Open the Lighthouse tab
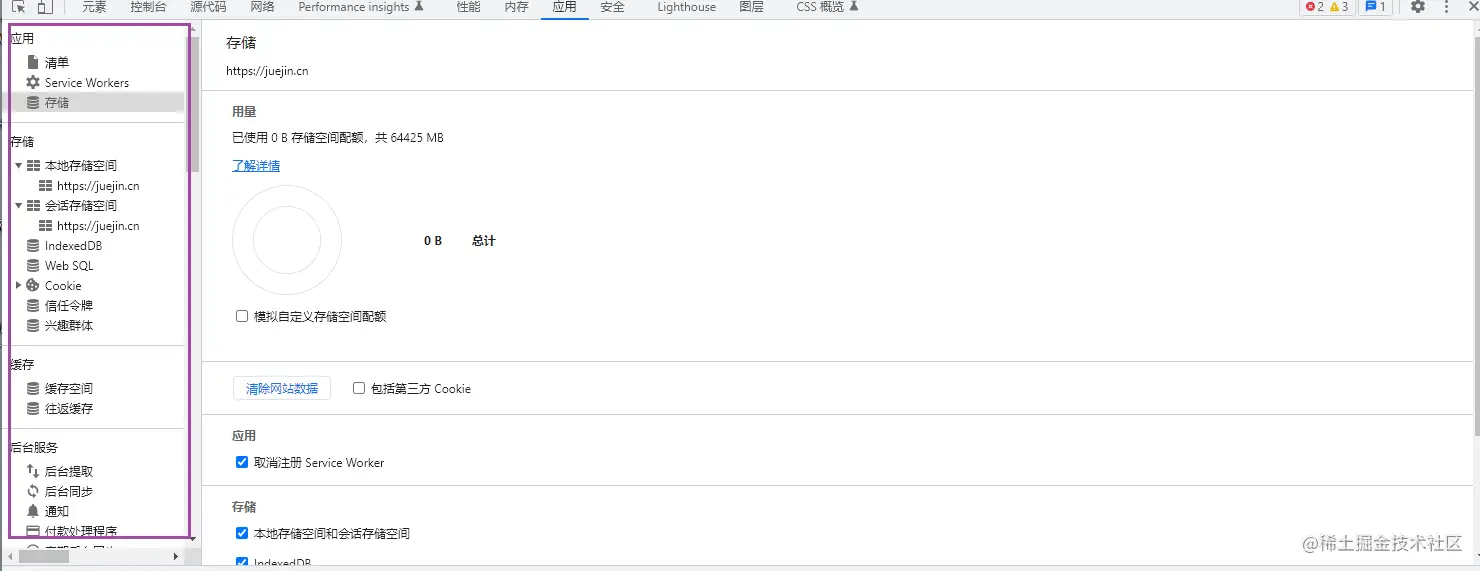This screenshot has width=1480, height=571. [x=686, y=7]
